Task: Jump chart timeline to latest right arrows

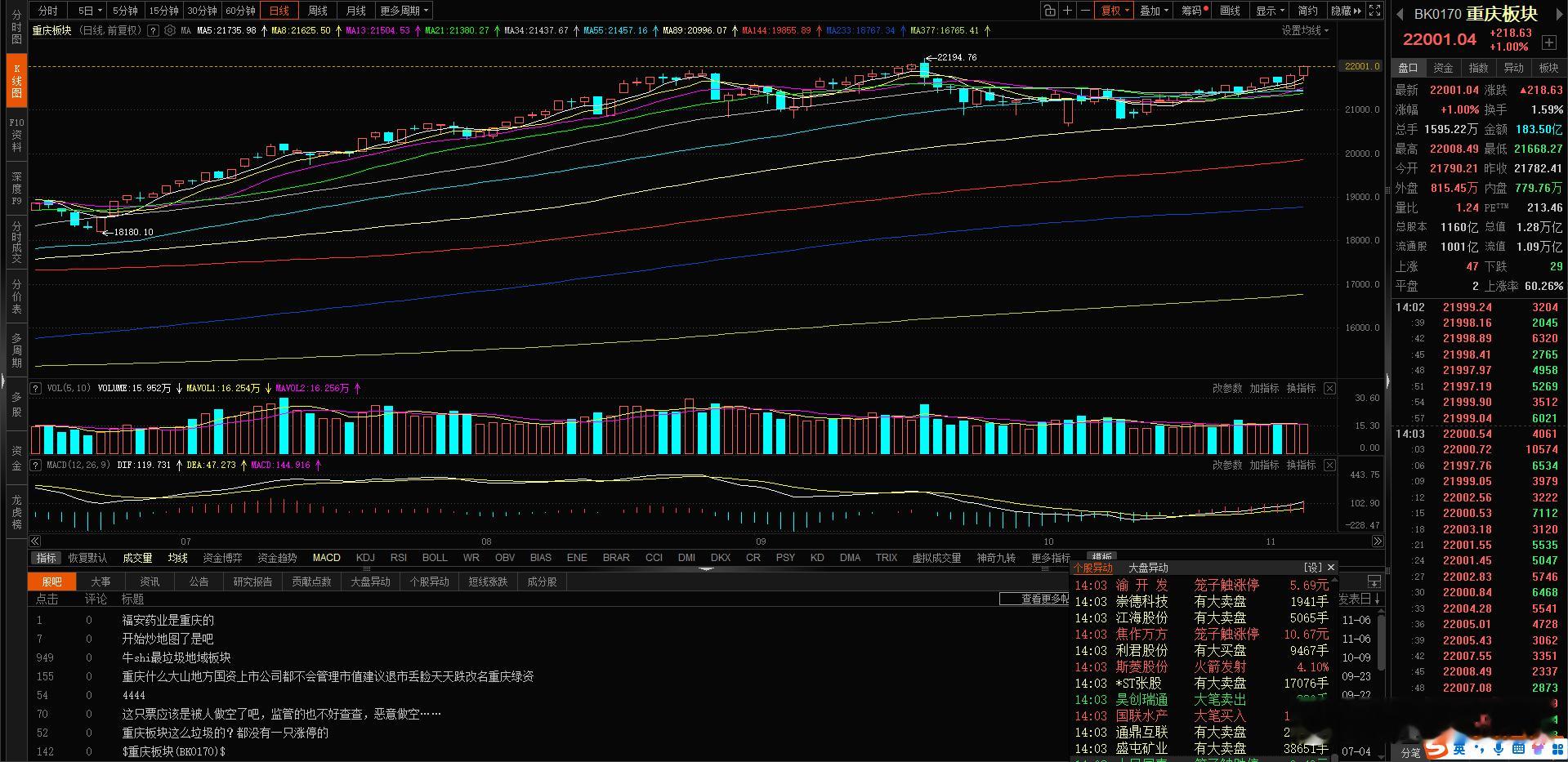Action: 1378,541
